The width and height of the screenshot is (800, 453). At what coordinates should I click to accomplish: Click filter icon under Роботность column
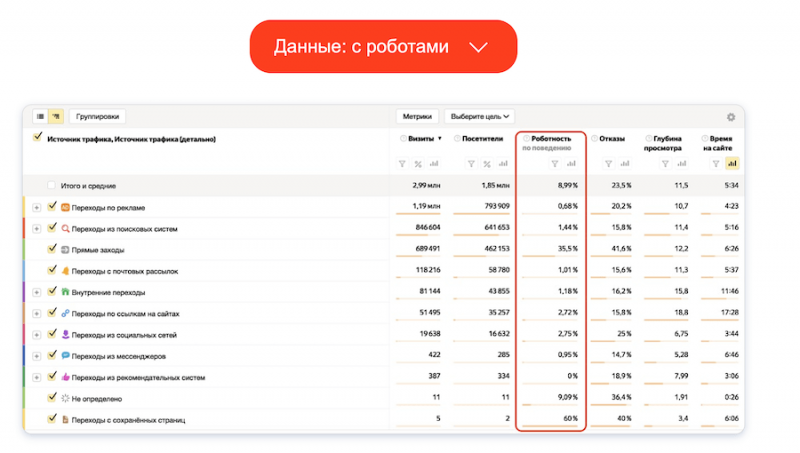(555, 164)
